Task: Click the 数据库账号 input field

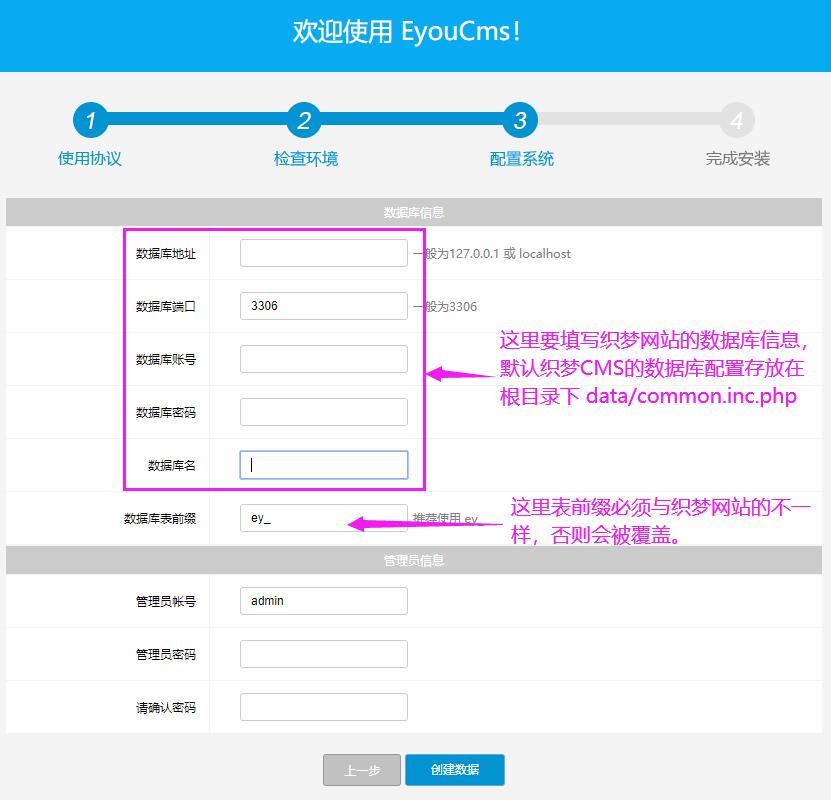Action: click(x=322, y=358)
